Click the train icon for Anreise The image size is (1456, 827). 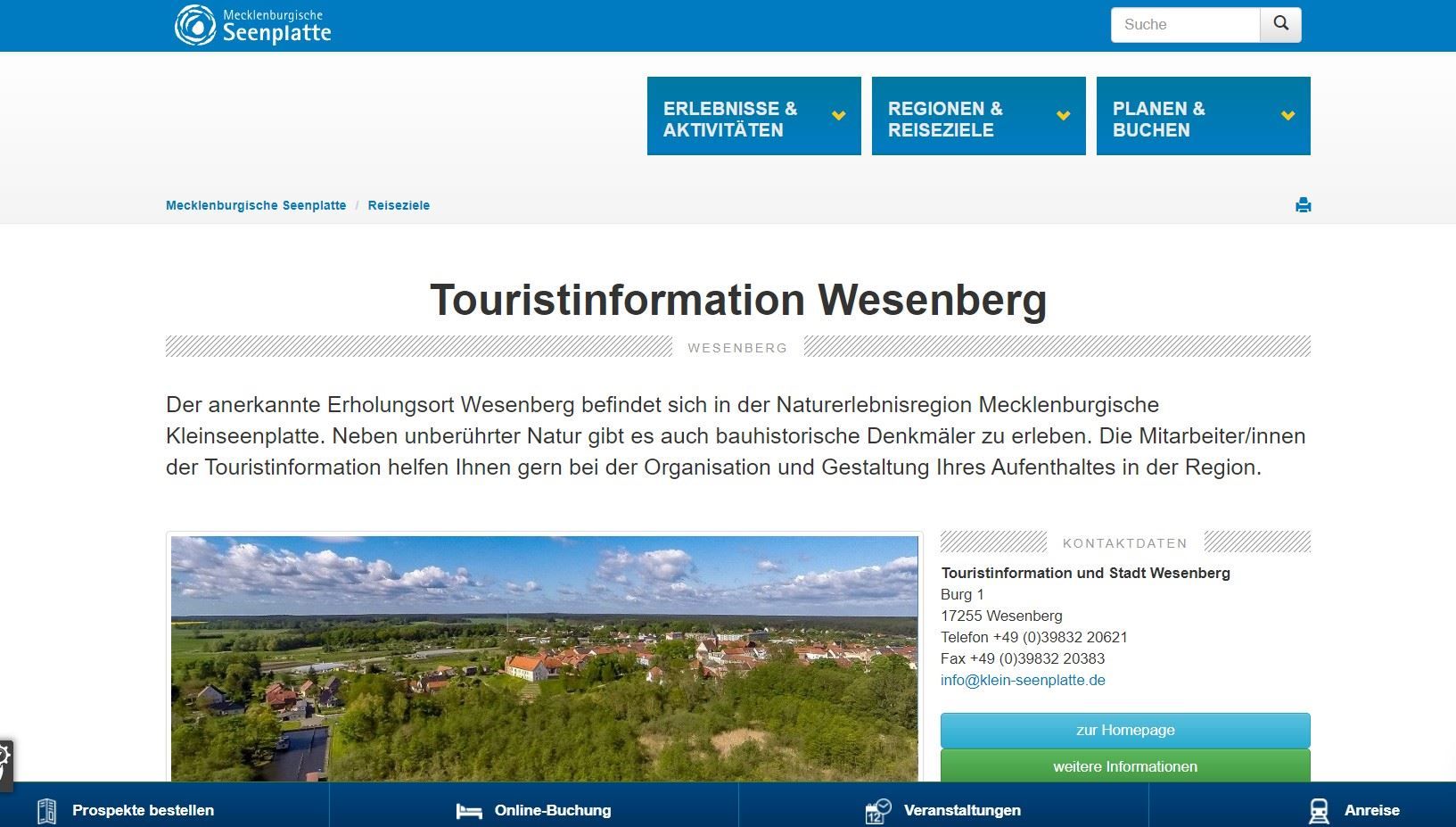(1318, 811)
